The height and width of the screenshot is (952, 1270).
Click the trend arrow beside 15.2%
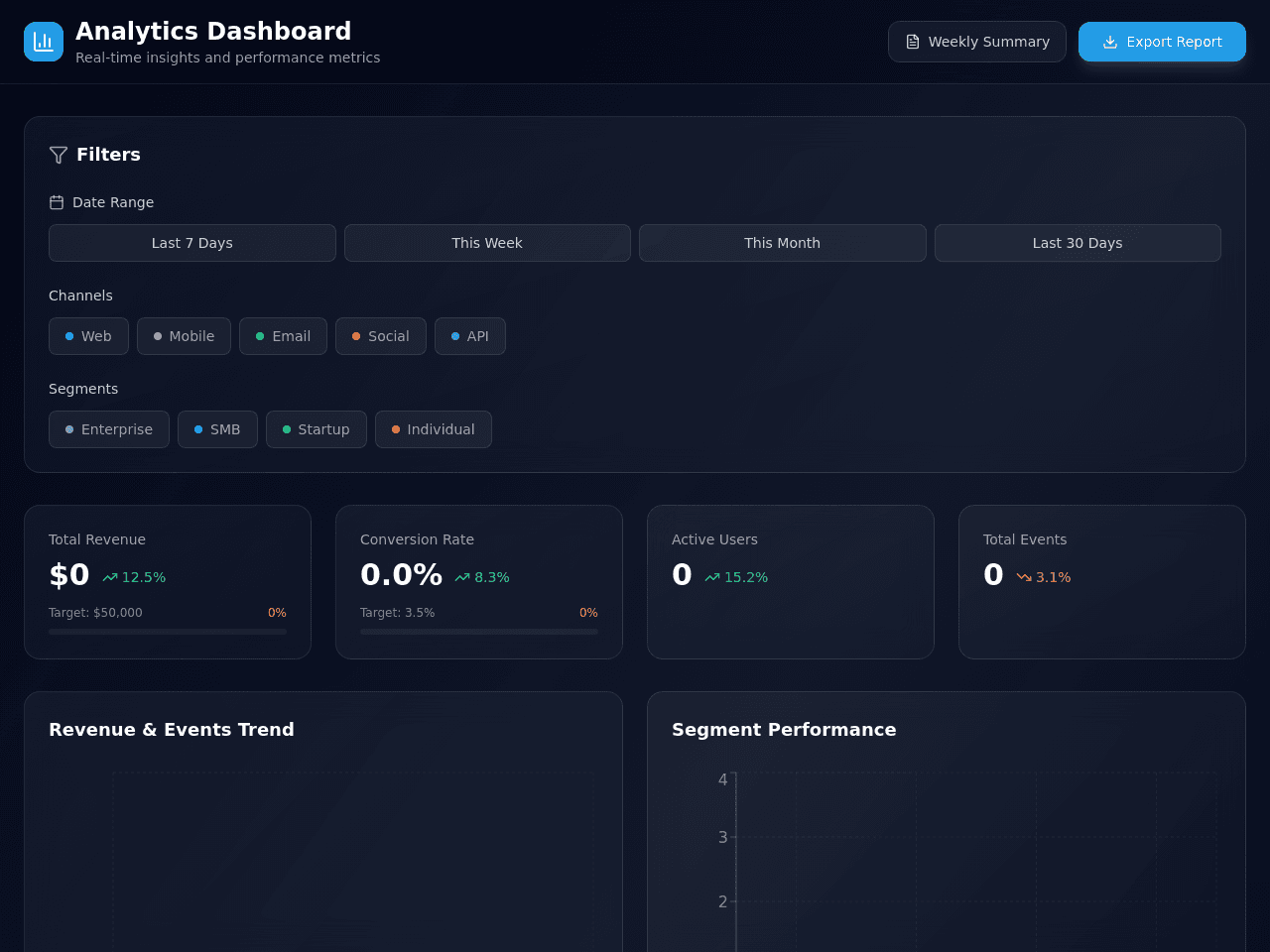[x=712, y=577]
